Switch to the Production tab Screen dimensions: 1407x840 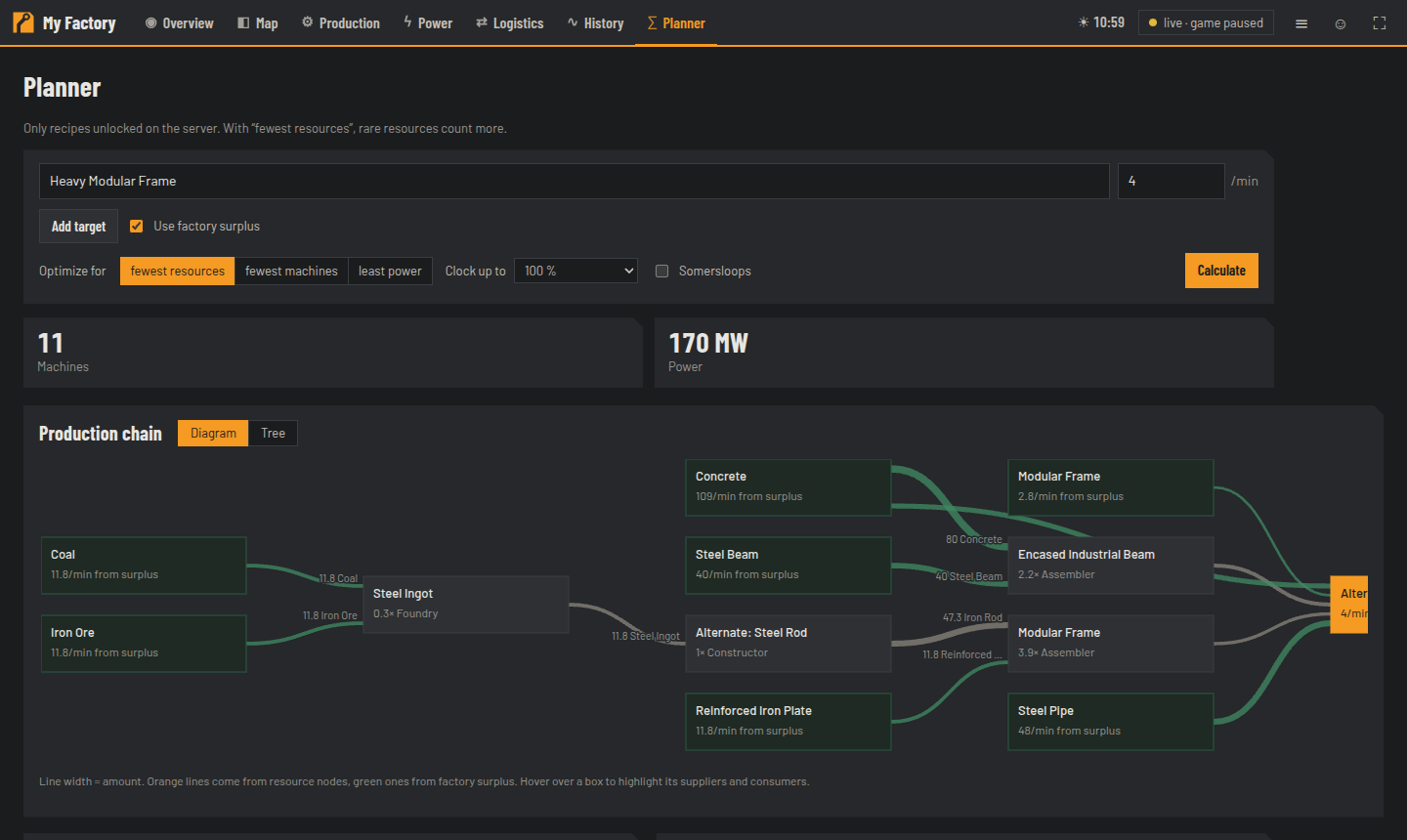pos(341,23)
